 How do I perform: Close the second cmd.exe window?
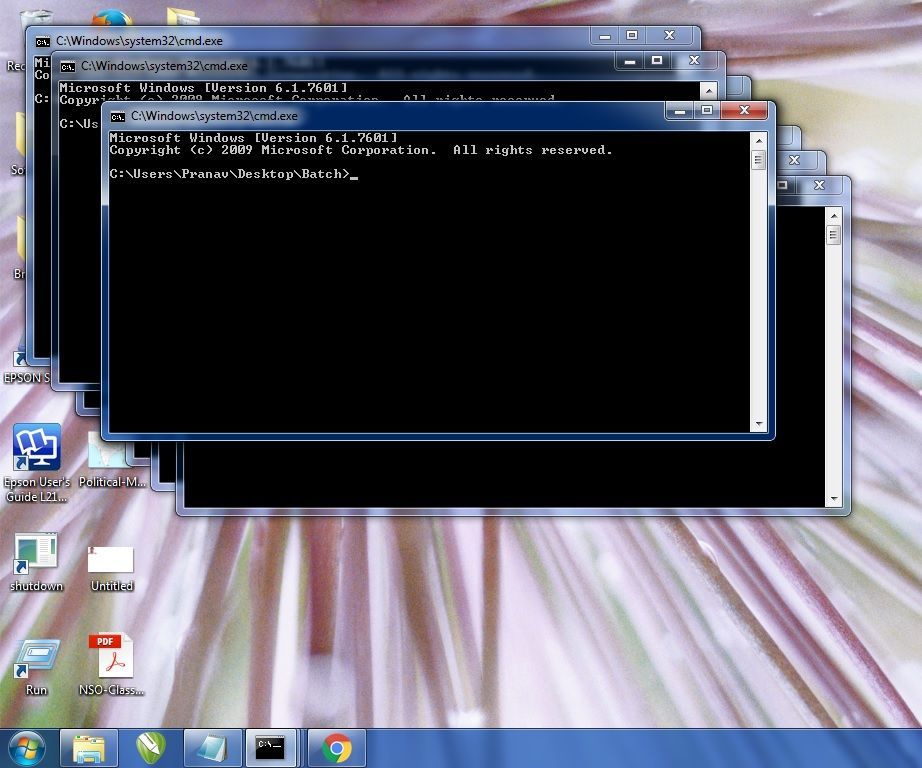pyautogui.click(x=694, y=60)
